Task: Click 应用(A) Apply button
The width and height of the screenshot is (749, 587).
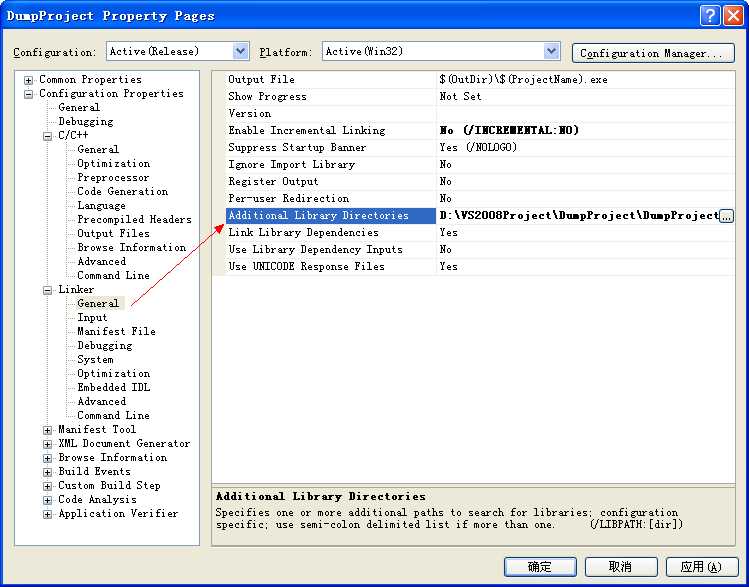Action: pyautogui.click(x=701, y=567)
